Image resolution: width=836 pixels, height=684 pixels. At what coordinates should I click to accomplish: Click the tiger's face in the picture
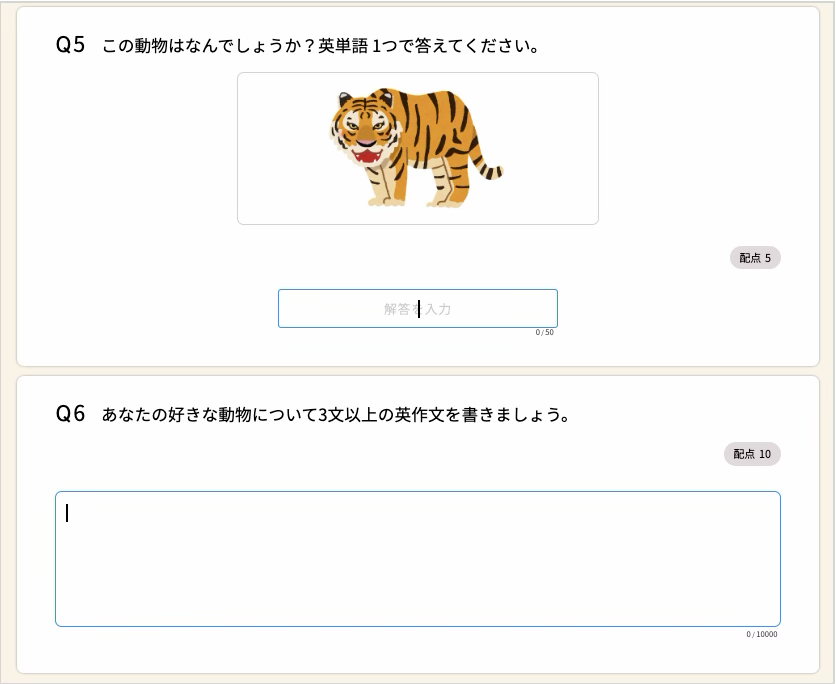pyautogui.click(x=365, y=132)
